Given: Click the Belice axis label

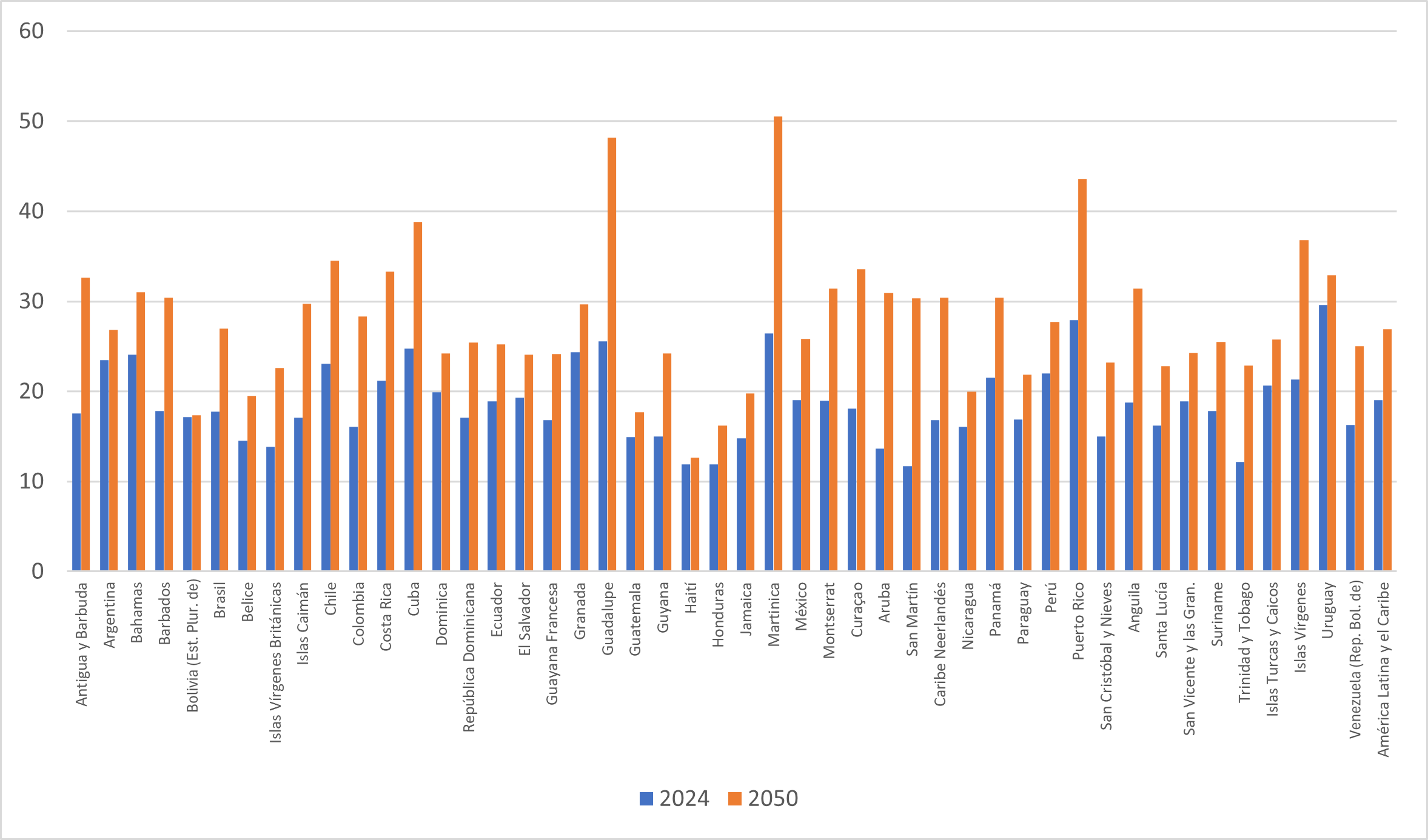Looking at the screenshot, I should pos(247,602).
